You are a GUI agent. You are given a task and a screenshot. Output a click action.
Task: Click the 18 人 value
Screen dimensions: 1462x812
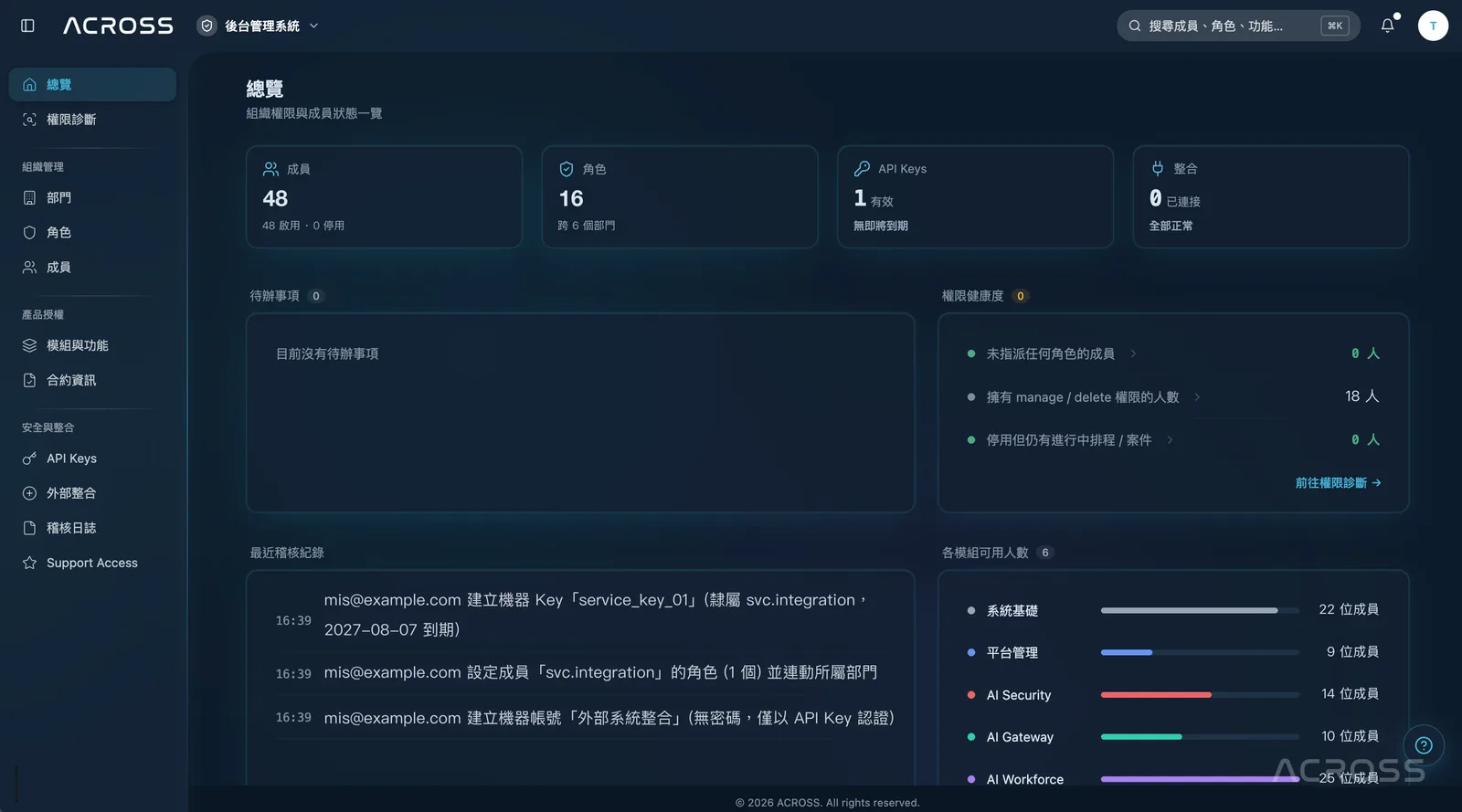coord(1361,396)
